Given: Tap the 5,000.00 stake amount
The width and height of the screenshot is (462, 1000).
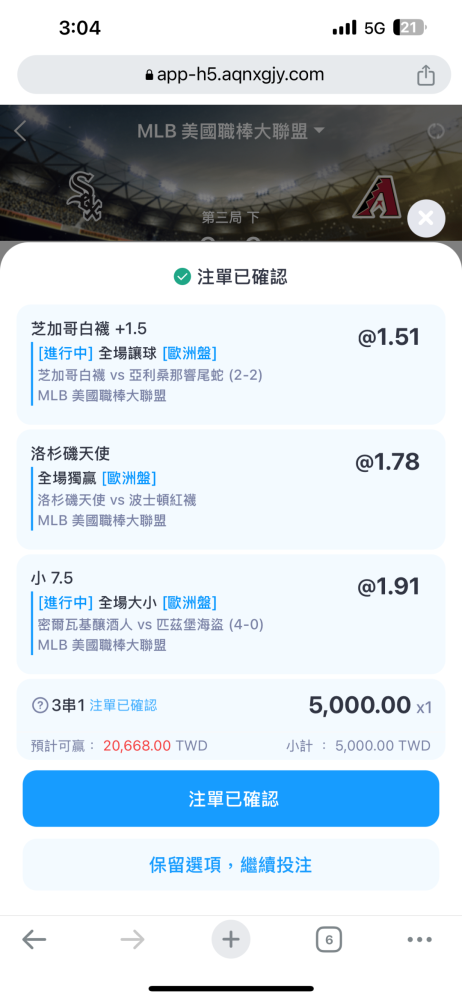Looking at the screenshot, I should pyautogui.click(x=360, y=705).
